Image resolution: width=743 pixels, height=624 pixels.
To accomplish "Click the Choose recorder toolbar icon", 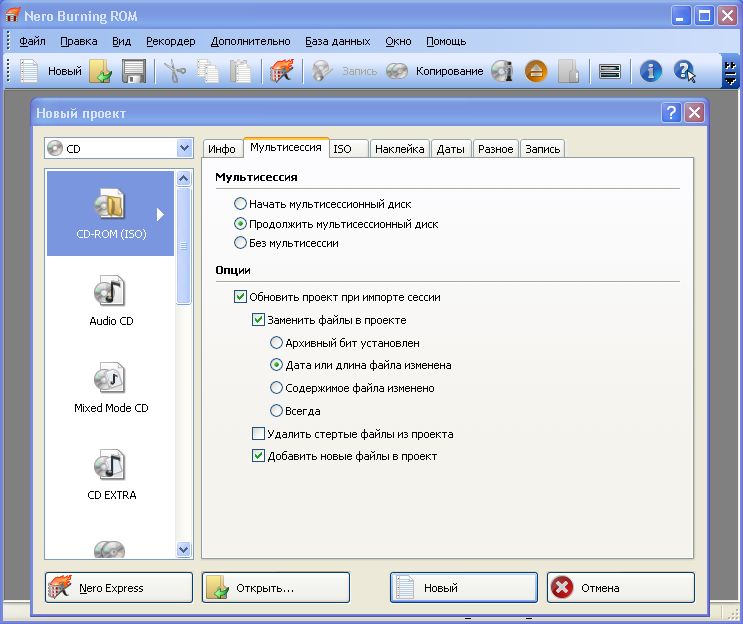I will click(x=610, y=72).
